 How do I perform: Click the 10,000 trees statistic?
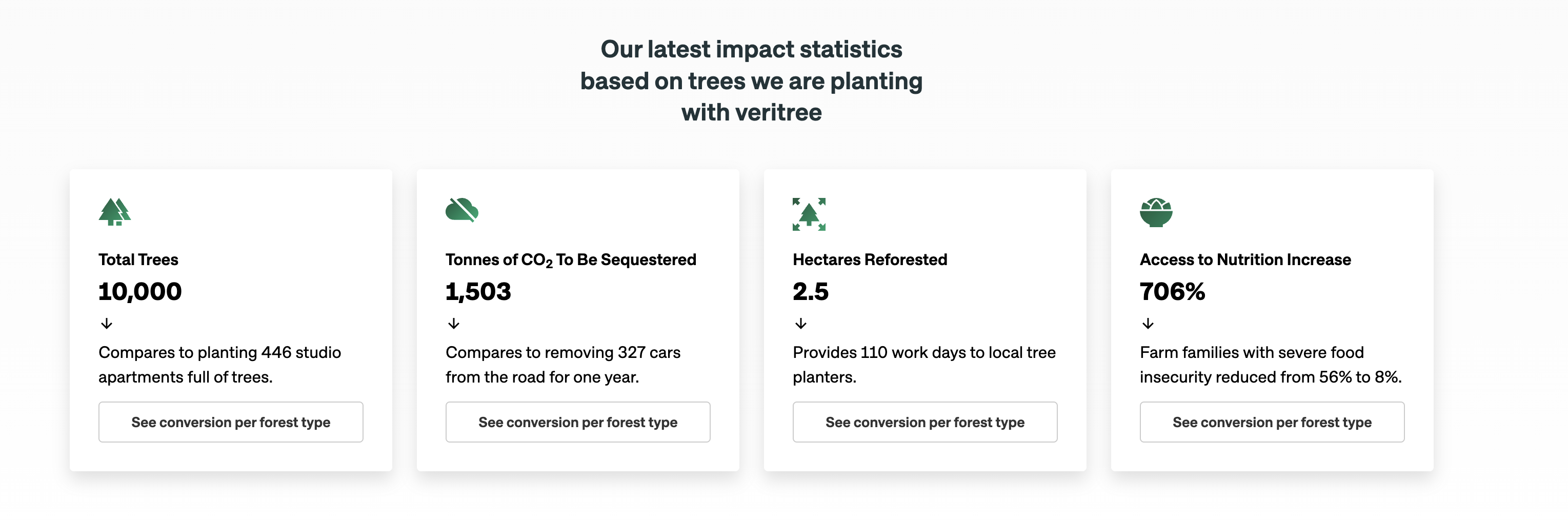[140, 292]
